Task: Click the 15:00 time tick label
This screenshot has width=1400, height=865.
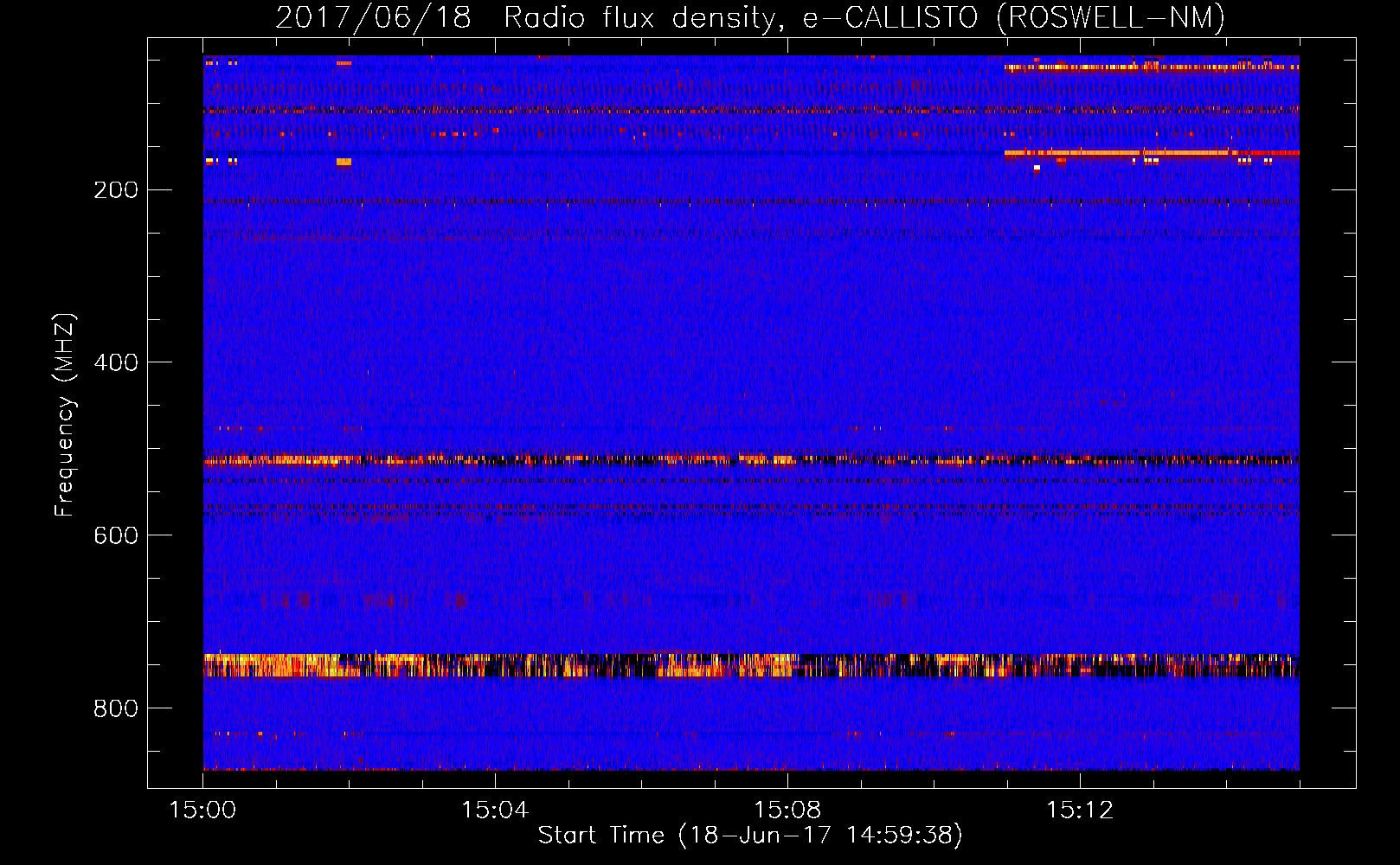Action: pos(203,811)
